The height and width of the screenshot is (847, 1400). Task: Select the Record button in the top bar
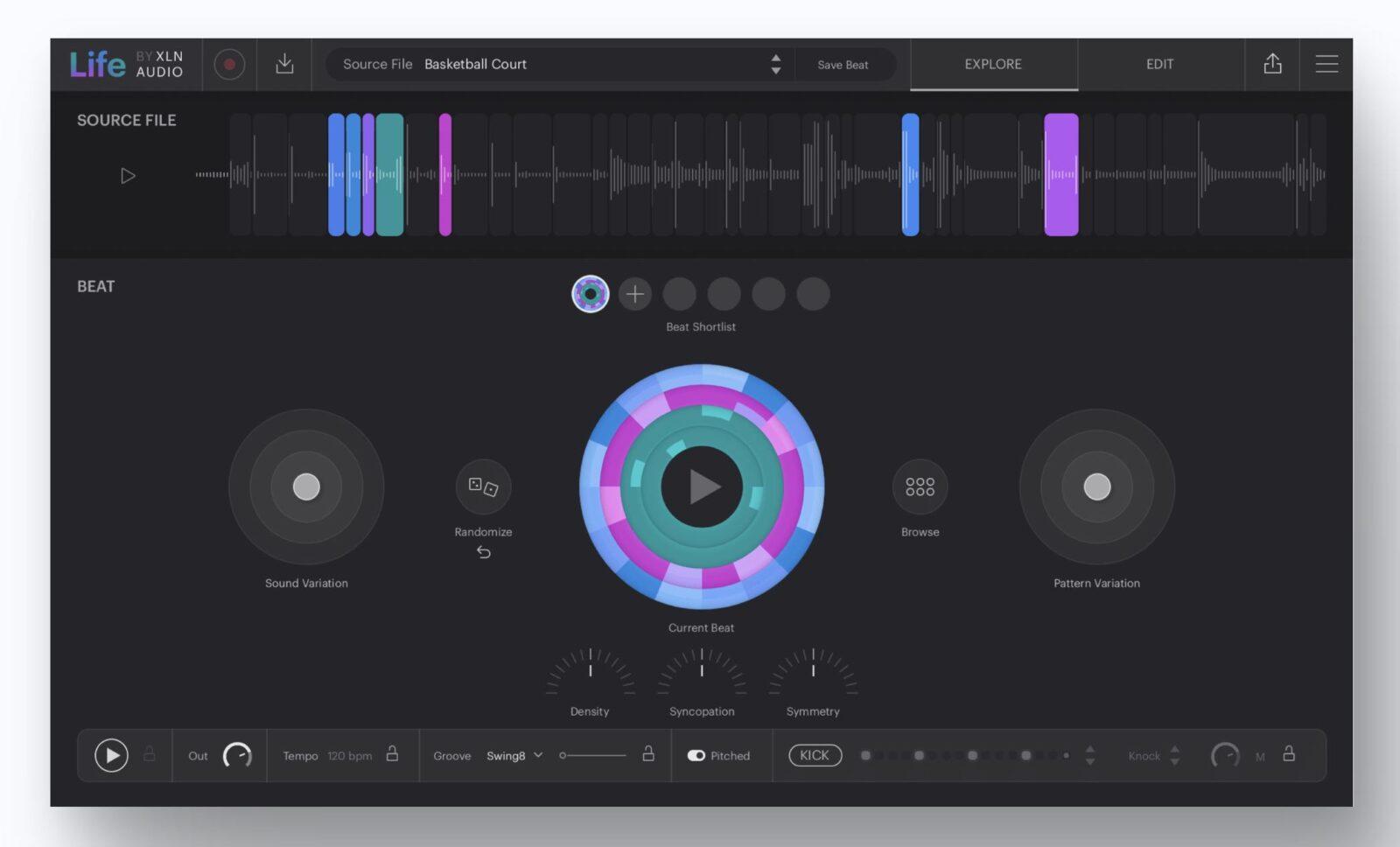[229, 64]
